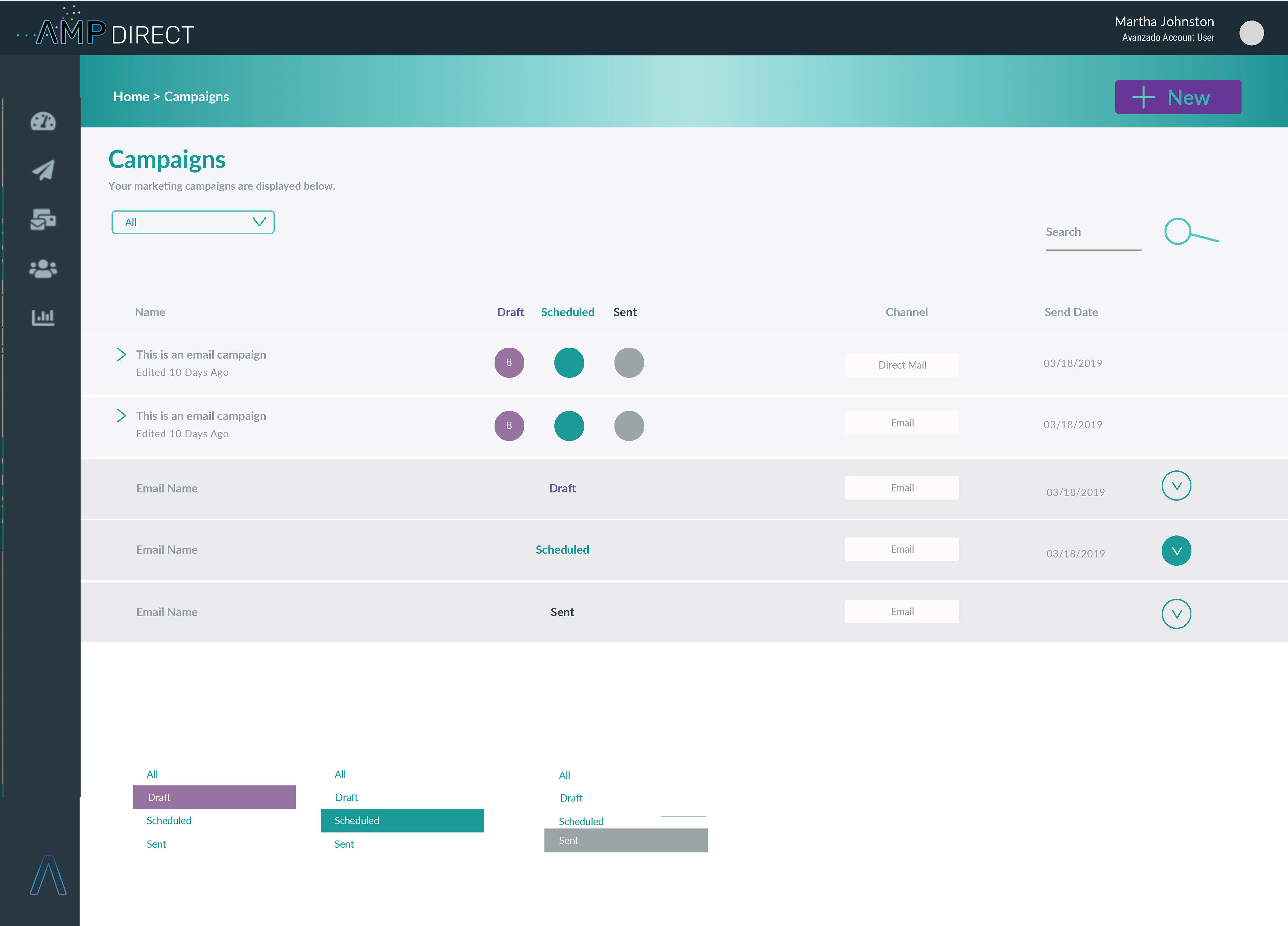Image resolution: width=1288 pixels, height=926 pixels.
Task: Open the audience people group icon
Action: 43,269
